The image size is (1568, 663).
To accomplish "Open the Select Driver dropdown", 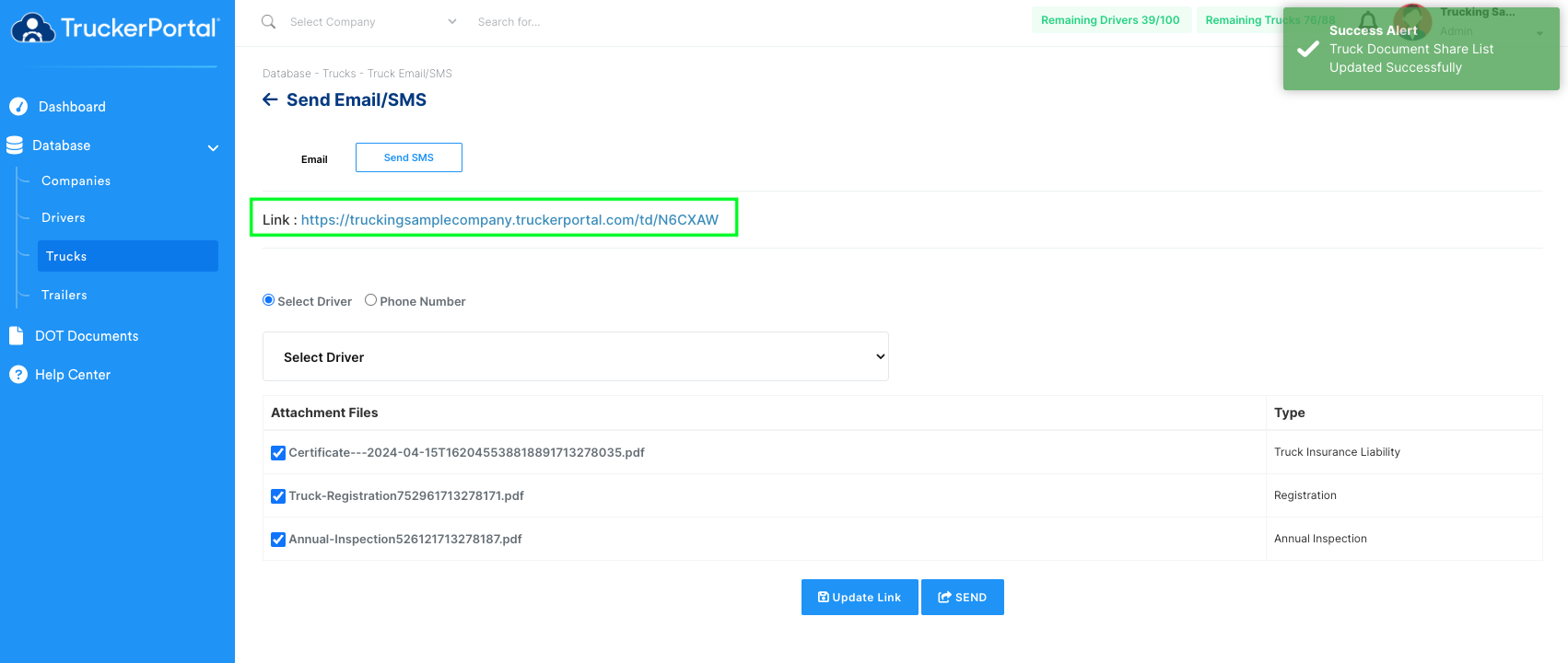I will (576, 356).
